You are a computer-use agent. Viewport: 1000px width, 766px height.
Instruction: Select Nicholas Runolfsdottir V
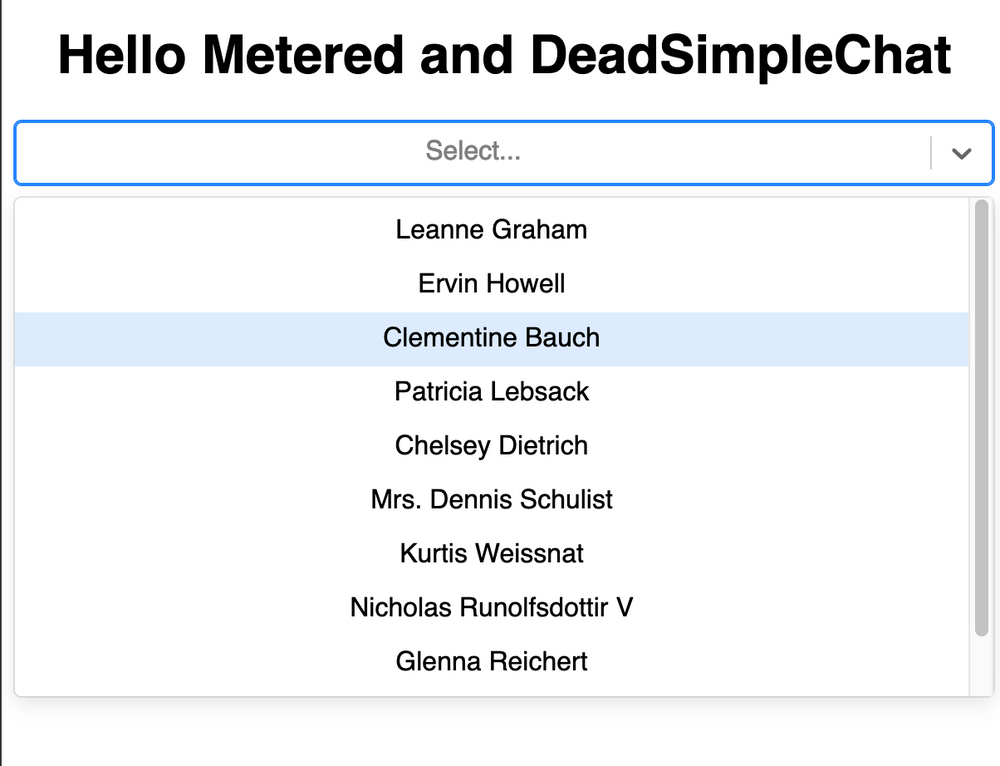(x=491, y=608)
